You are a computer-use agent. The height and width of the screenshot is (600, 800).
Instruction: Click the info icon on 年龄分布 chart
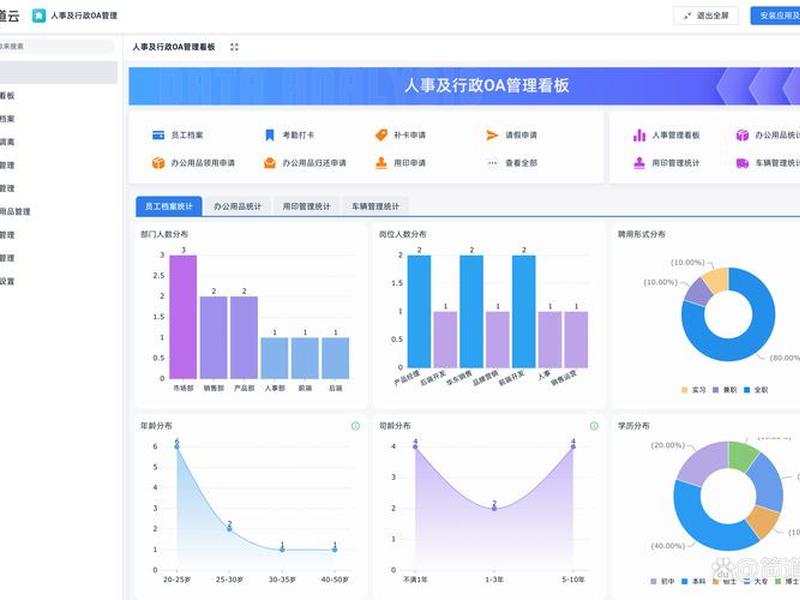(x=356, y=426)
